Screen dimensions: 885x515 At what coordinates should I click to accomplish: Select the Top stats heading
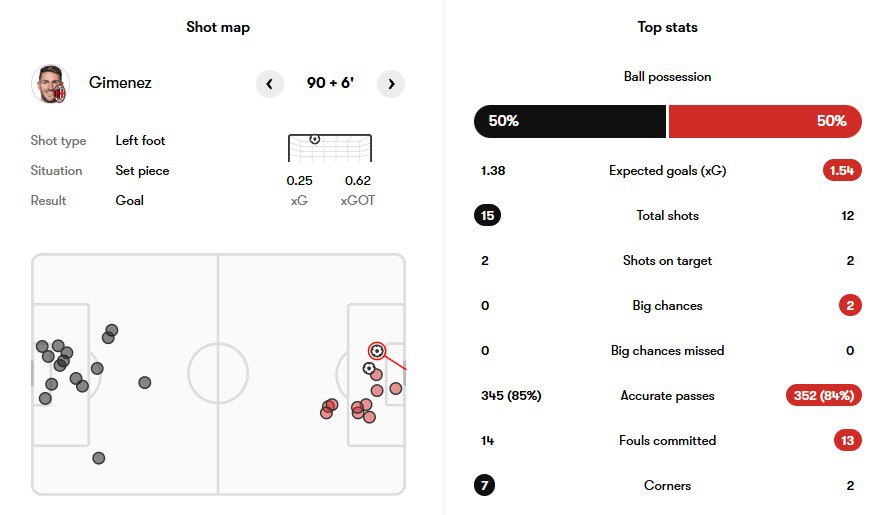point(667,27)
